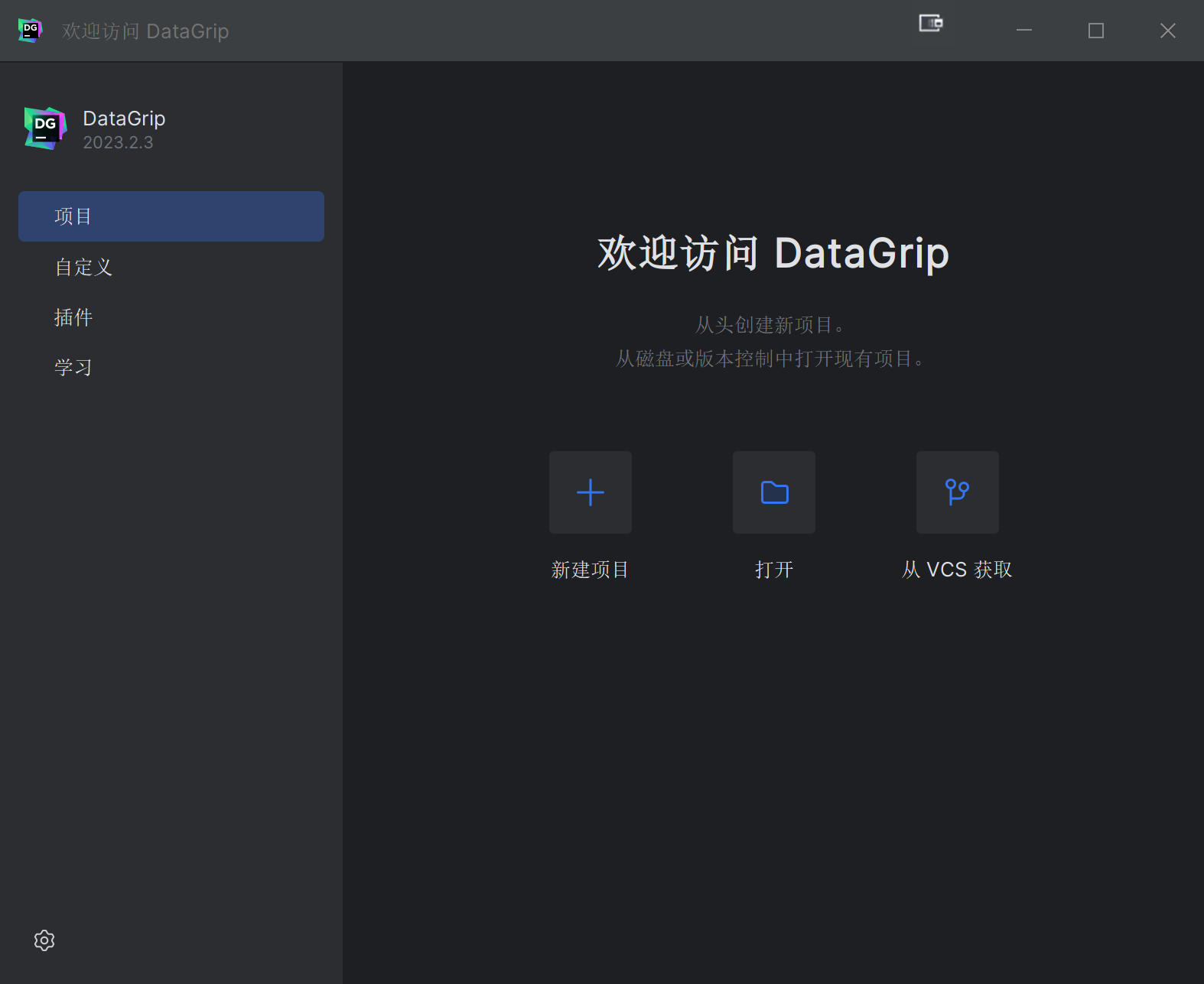Click the heading 欢迎访问 DataGrip
This screenshot has height=984, width=1204.
pyautogui.click(x=773, y=253)
